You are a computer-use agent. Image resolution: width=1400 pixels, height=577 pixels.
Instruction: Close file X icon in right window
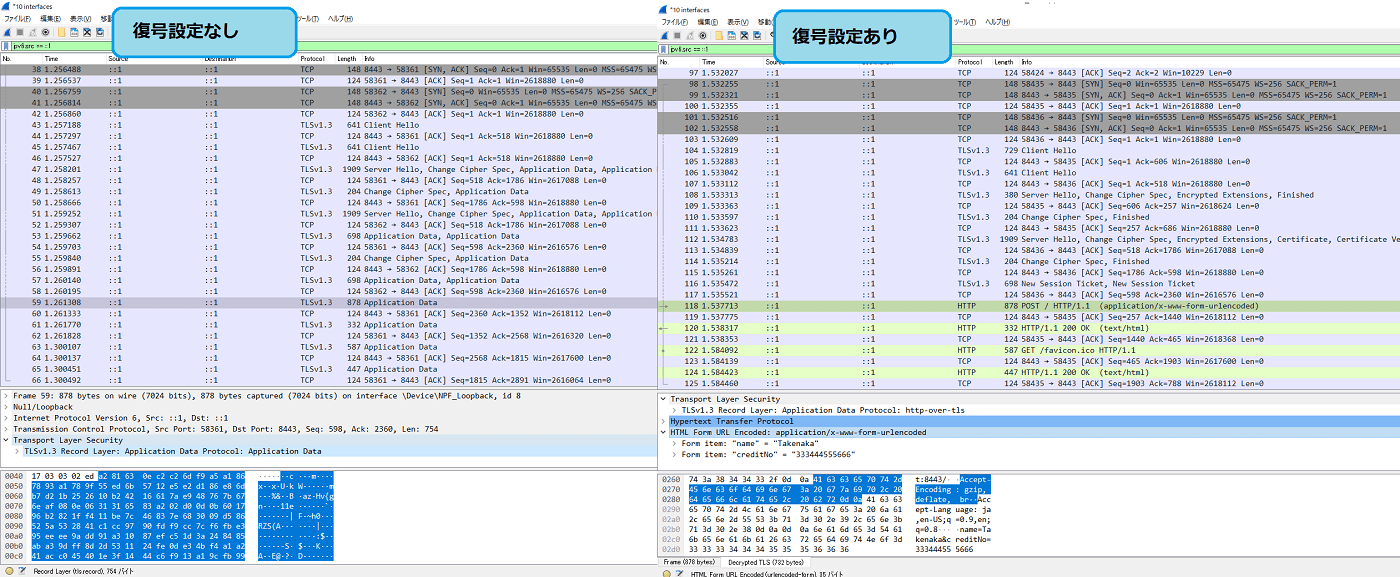click(x=744, y=35)
